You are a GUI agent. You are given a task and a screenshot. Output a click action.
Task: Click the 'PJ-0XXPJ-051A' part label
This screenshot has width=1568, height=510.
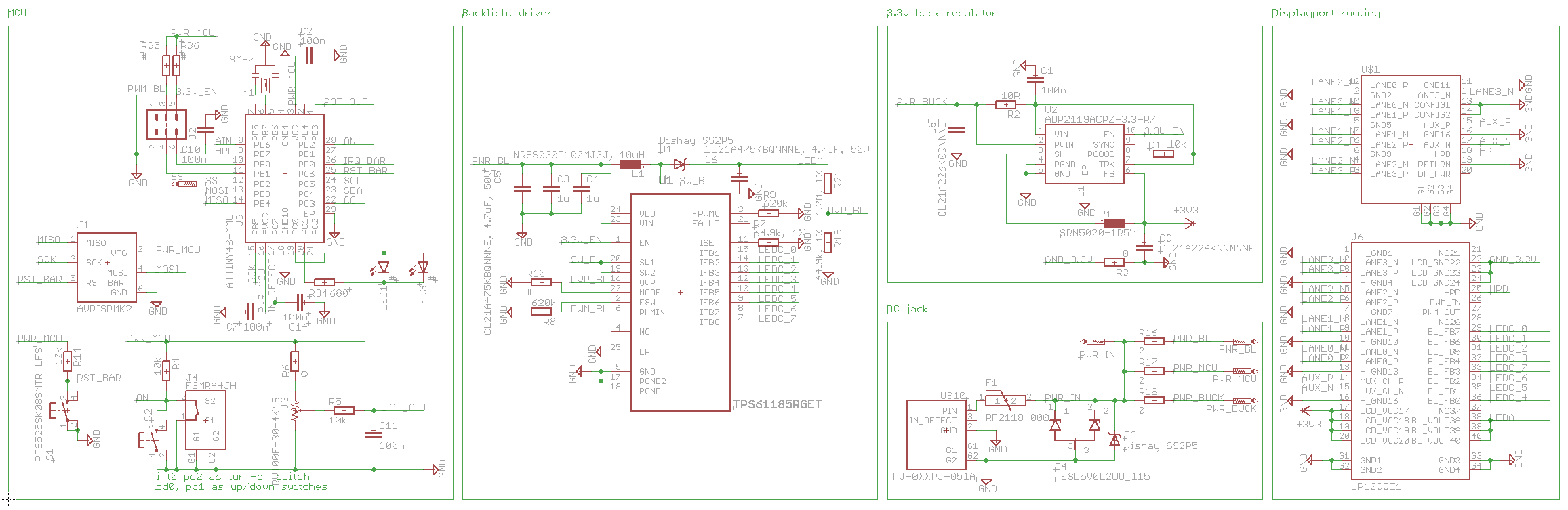tap(934, 476)
